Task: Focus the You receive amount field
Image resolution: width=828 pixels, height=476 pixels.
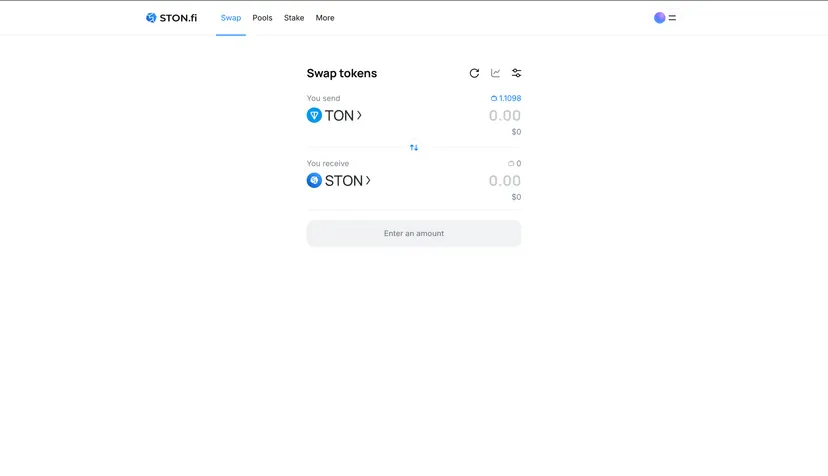Action: (505, 181)
